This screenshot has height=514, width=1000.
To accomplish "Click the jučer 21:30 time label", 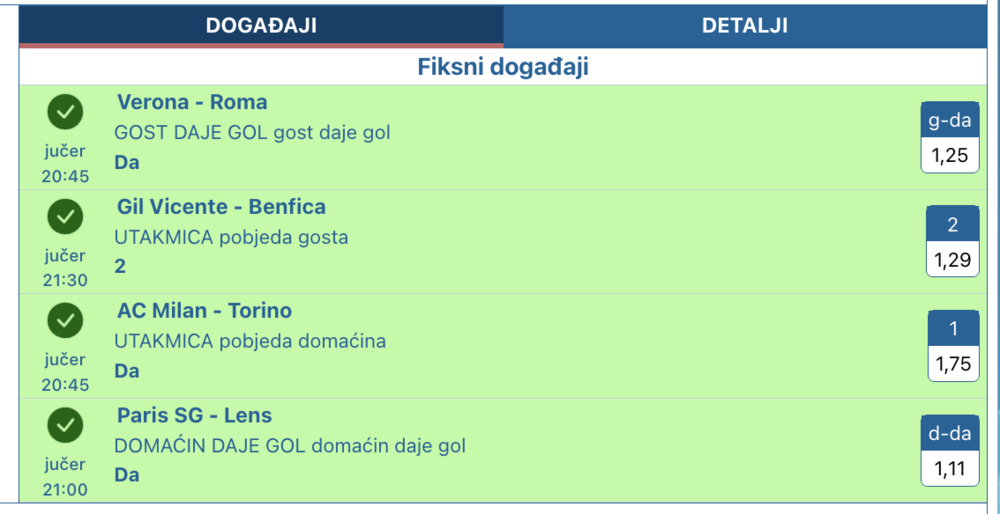I will 65,268.
